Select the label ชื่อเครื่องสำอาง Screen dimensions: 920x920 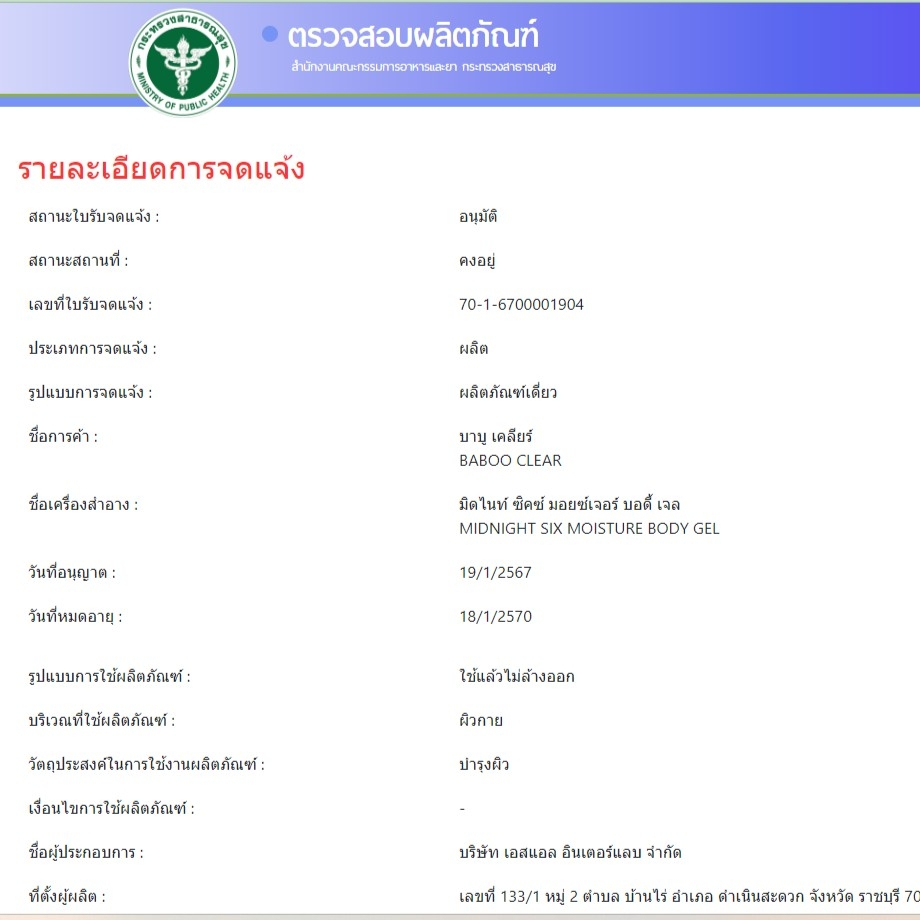[x=83, y=504]
